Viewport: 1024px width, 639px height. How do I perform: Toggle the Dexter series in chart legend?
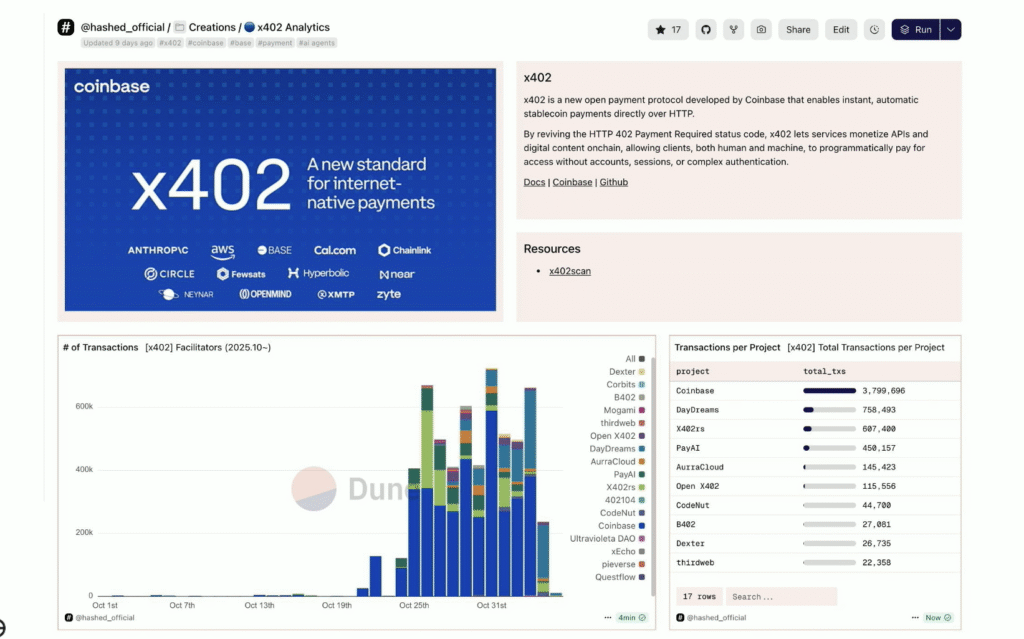coord(622,372)
